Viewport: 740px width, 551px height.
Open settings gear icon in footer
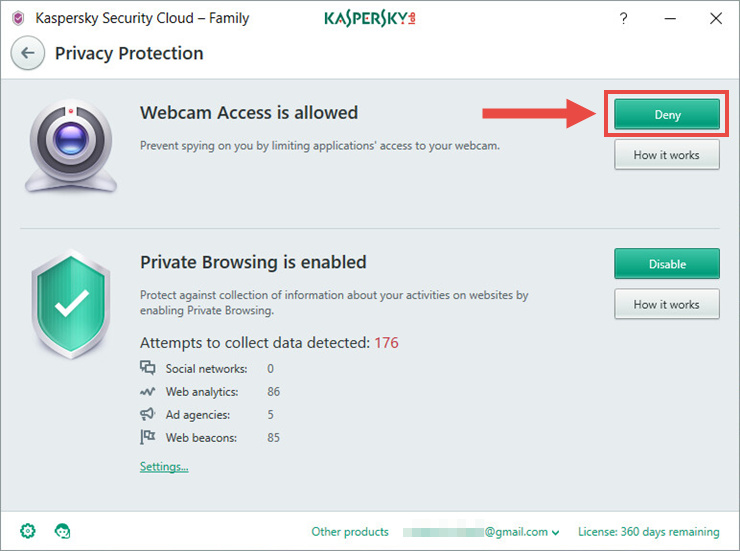pos(27,531)
